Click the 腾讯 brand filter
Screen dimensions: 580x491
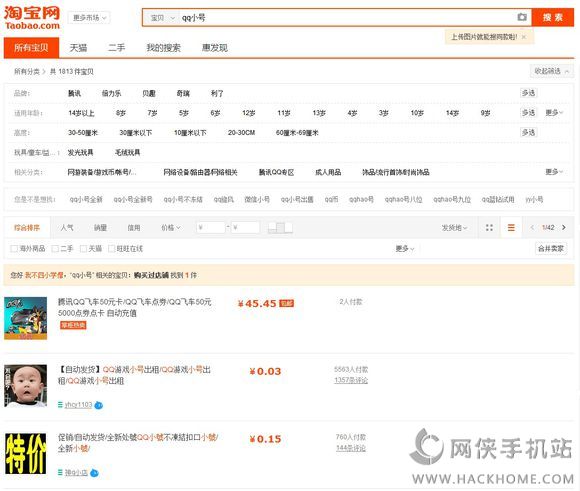pyautogui.click(x=74, y=93)
